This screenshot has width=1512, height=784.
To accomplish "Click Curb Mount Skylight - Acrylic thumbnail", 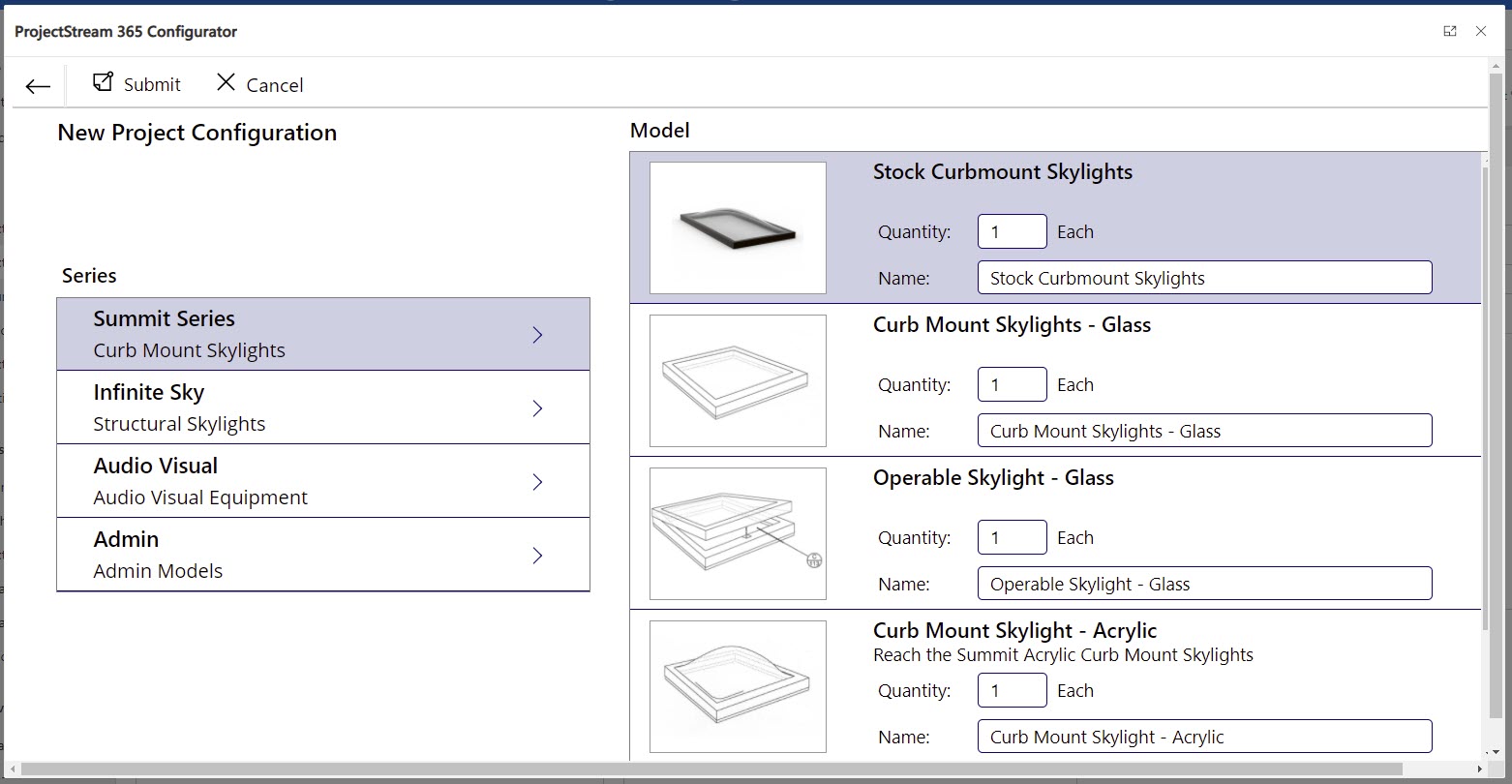I will 738,687.
